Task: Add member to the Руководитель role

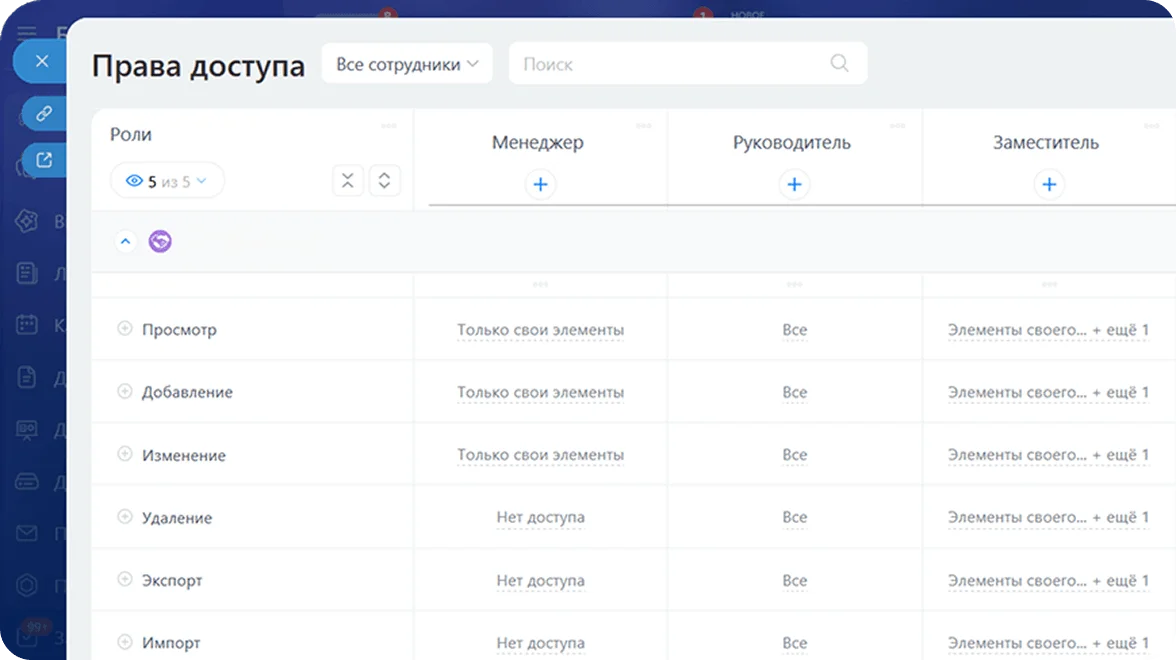Action: pos(794,184)
